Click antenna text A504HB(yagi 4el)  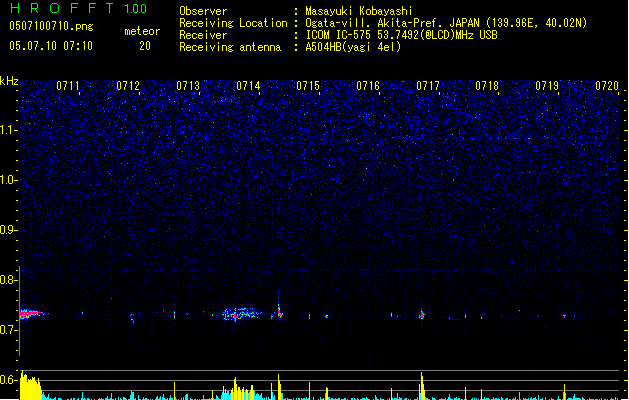click(x=353, y=47)
